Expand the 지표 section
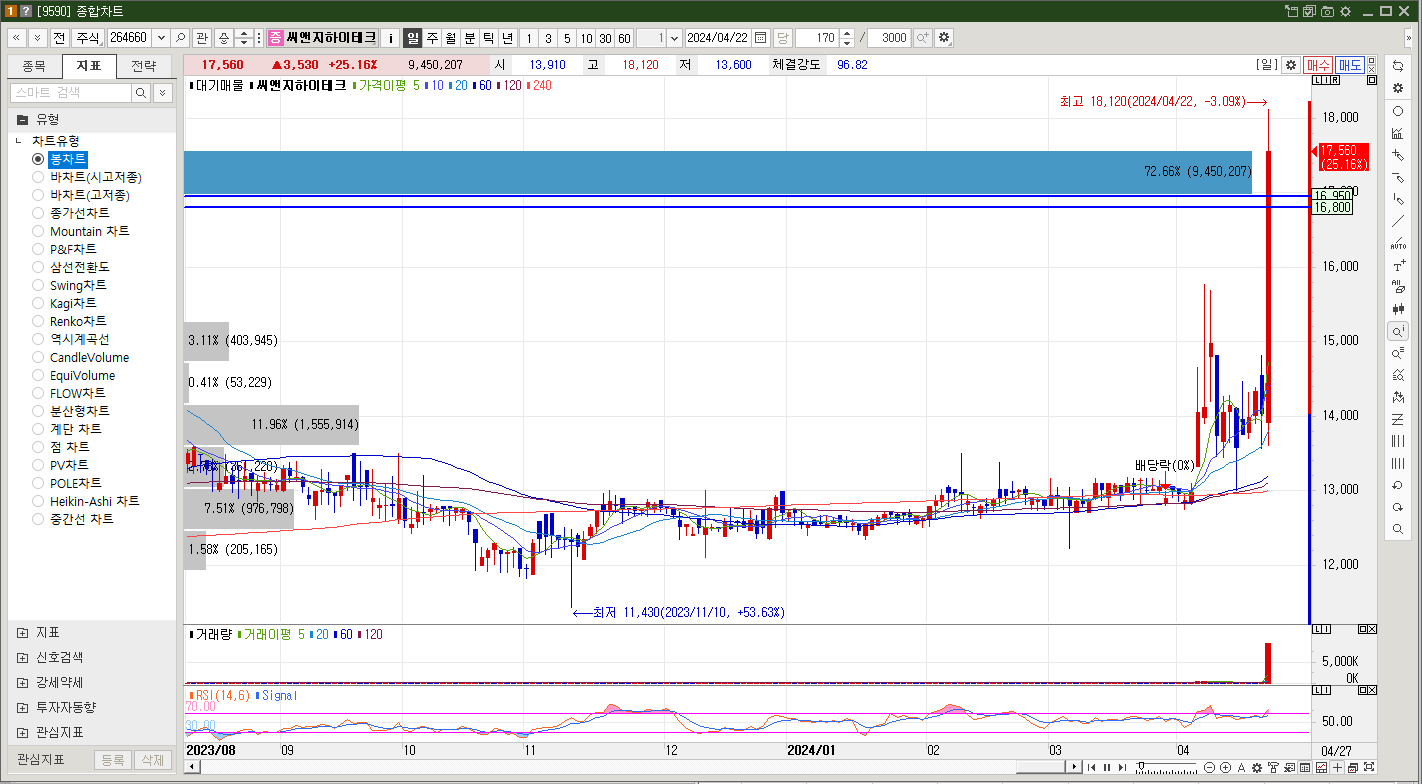 tap(22, 633)
